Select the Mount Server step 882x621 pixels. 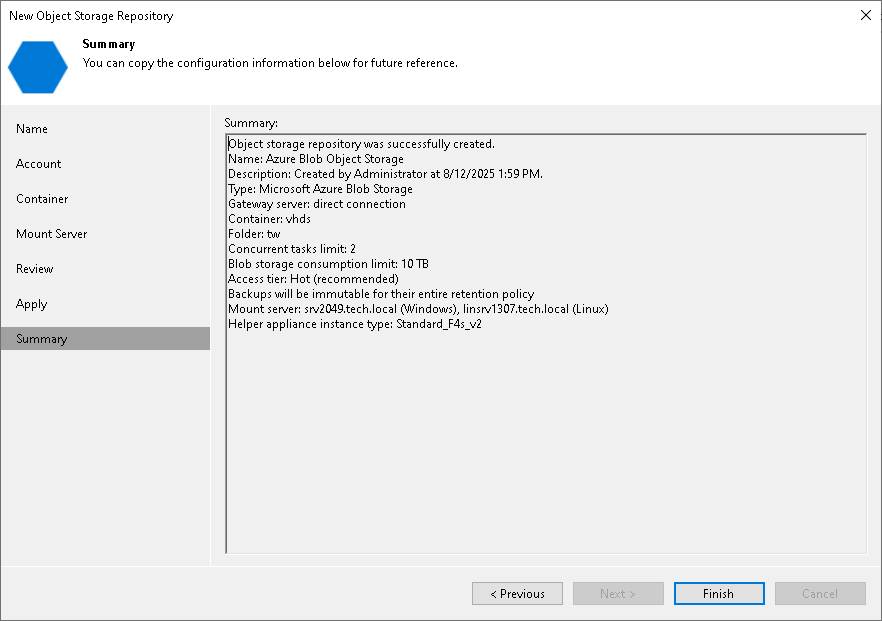pyautogui.click(x=52, y=233)
